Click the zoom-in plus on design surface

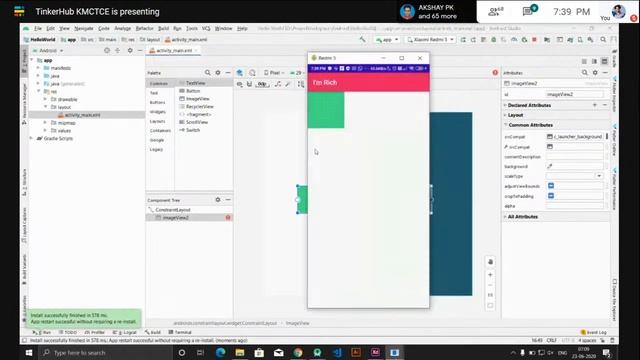pyautogui.click(x=490, y=275)
